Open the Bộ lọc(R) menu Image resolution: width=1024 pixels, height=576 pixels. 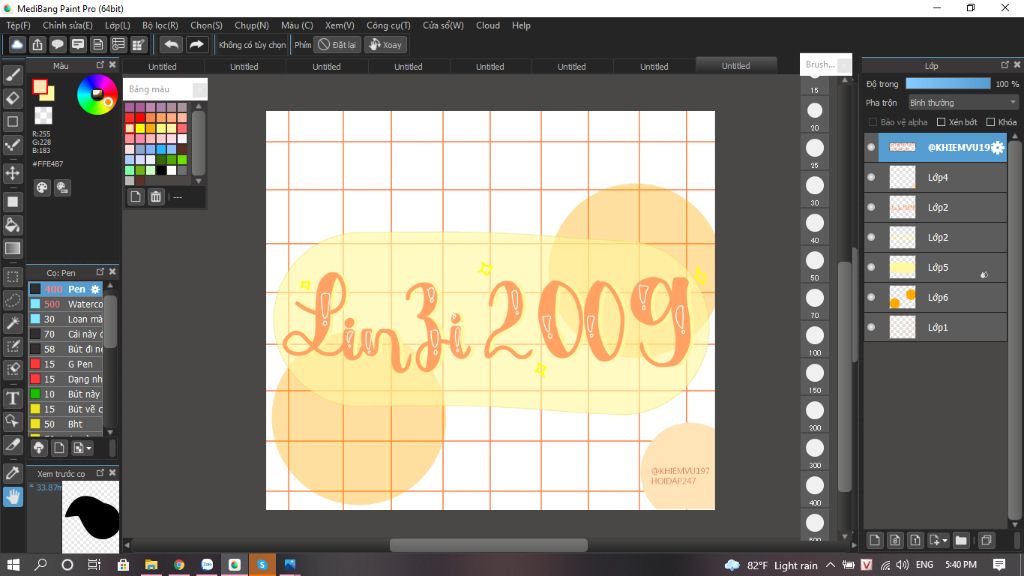point(160,25)
